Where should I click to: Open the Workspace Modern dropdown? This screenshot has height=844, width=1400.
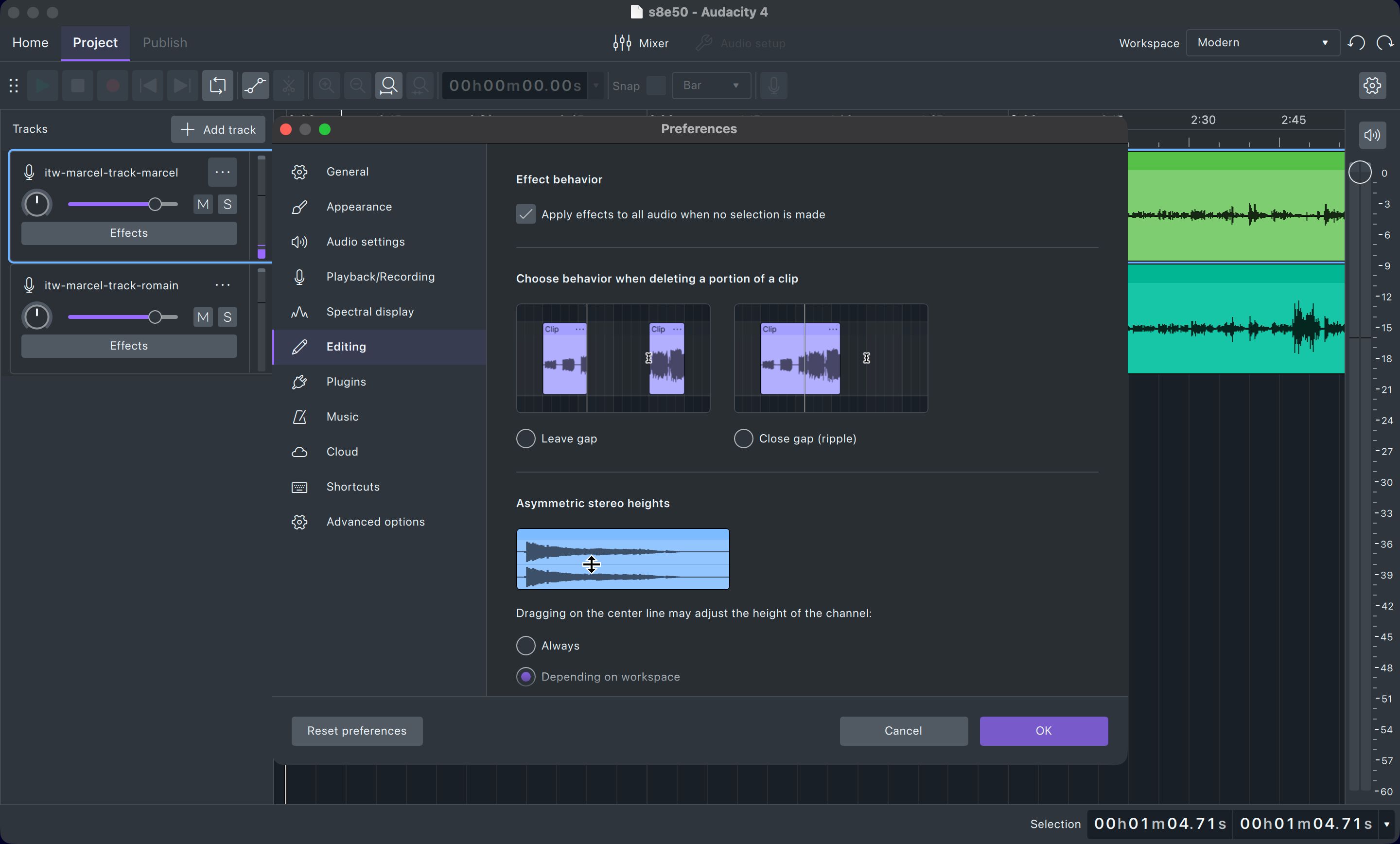1262,42
